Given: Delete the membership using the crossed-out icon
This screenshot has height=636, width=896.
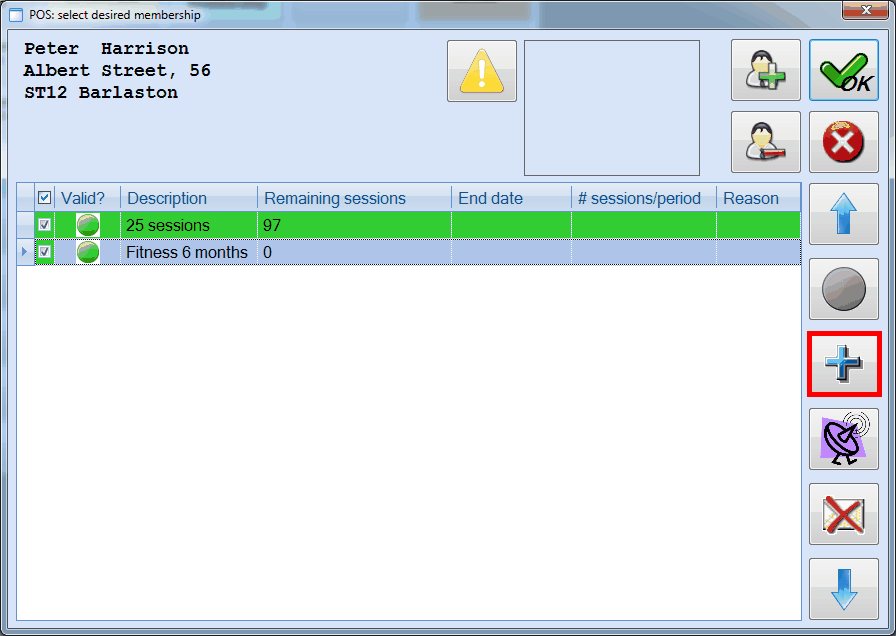Looking at the screenshot, I should coord(843,514).
